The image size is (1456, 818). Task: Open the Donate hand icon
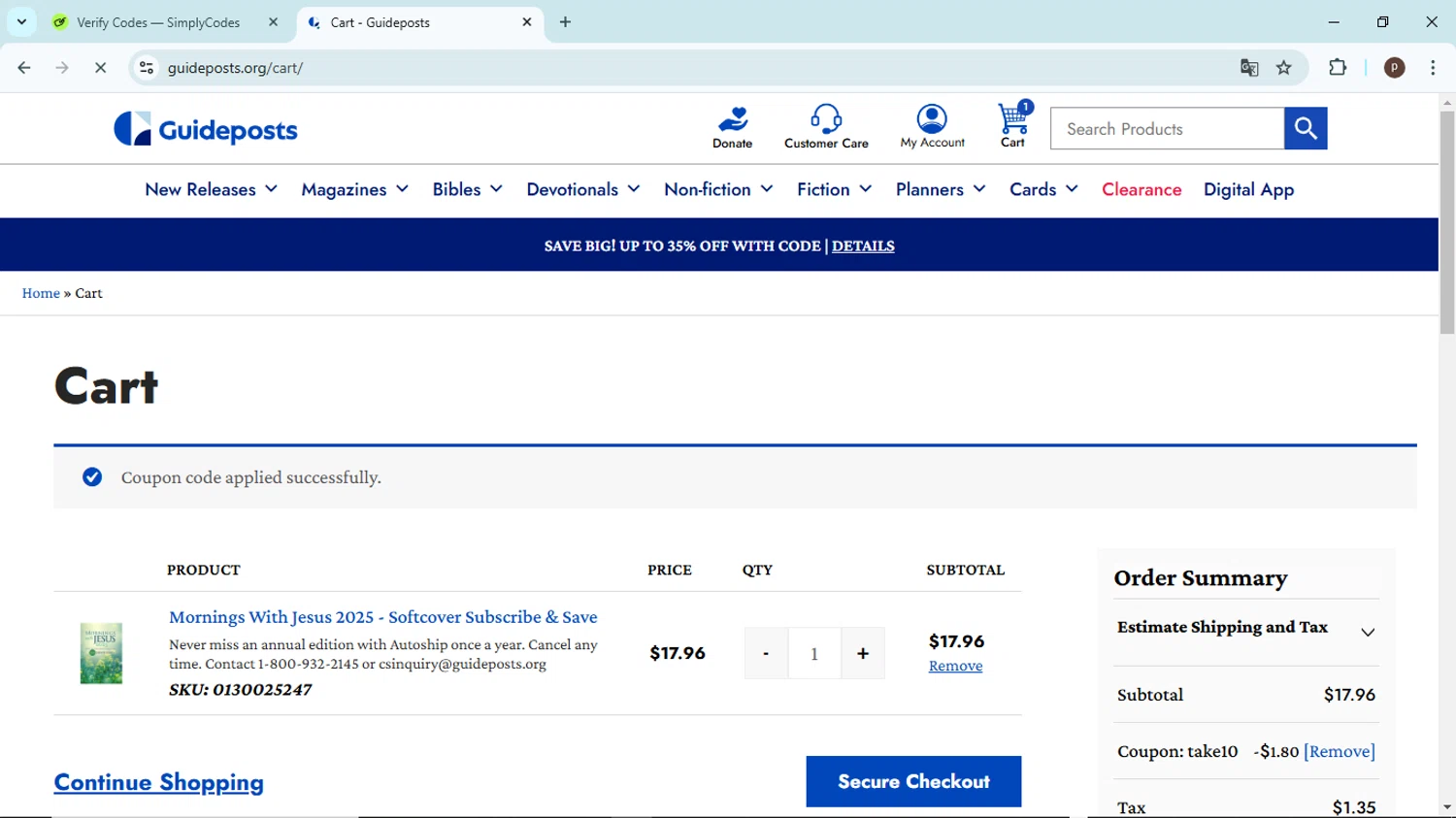(x=733, y=127)
